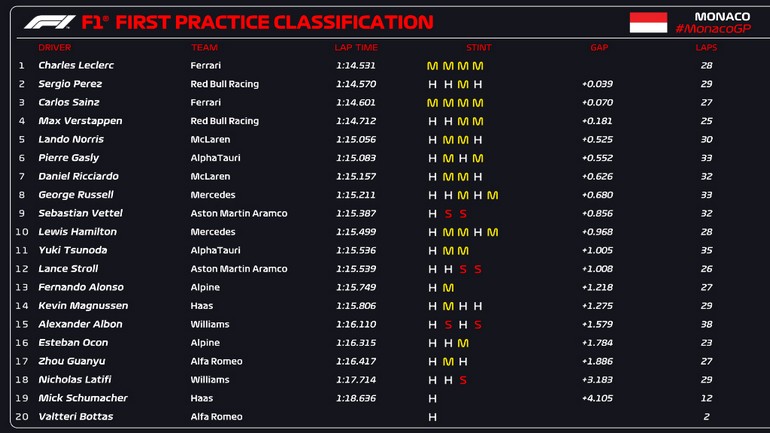Select the STINT column header
This screenshot has width=770, height=433.
pyautogui.click(x=478, y=47)
